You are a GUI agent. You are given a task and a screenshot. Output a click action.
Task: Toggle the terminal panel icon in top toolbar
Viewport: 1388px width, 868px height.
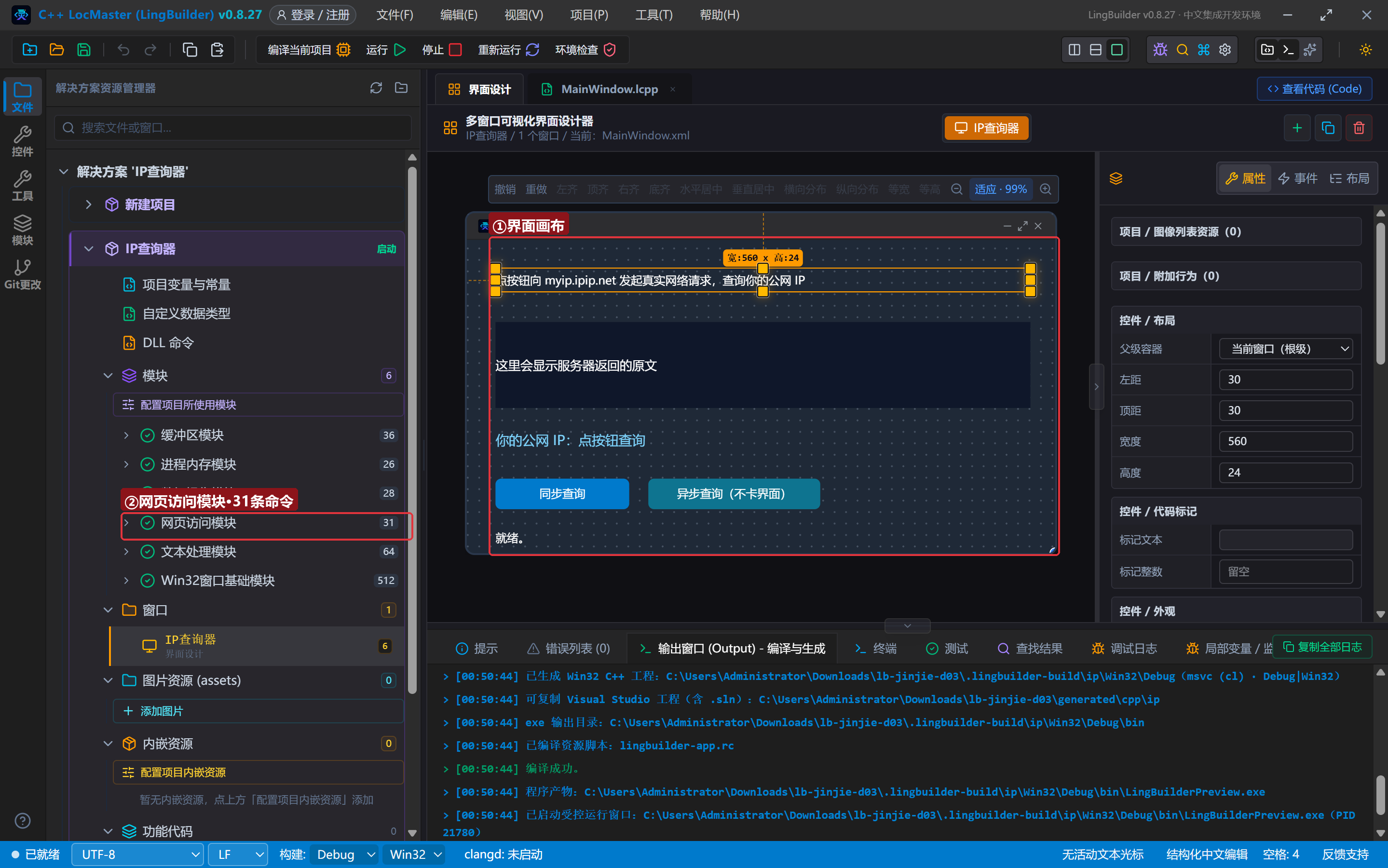[x=1289, y=50]
